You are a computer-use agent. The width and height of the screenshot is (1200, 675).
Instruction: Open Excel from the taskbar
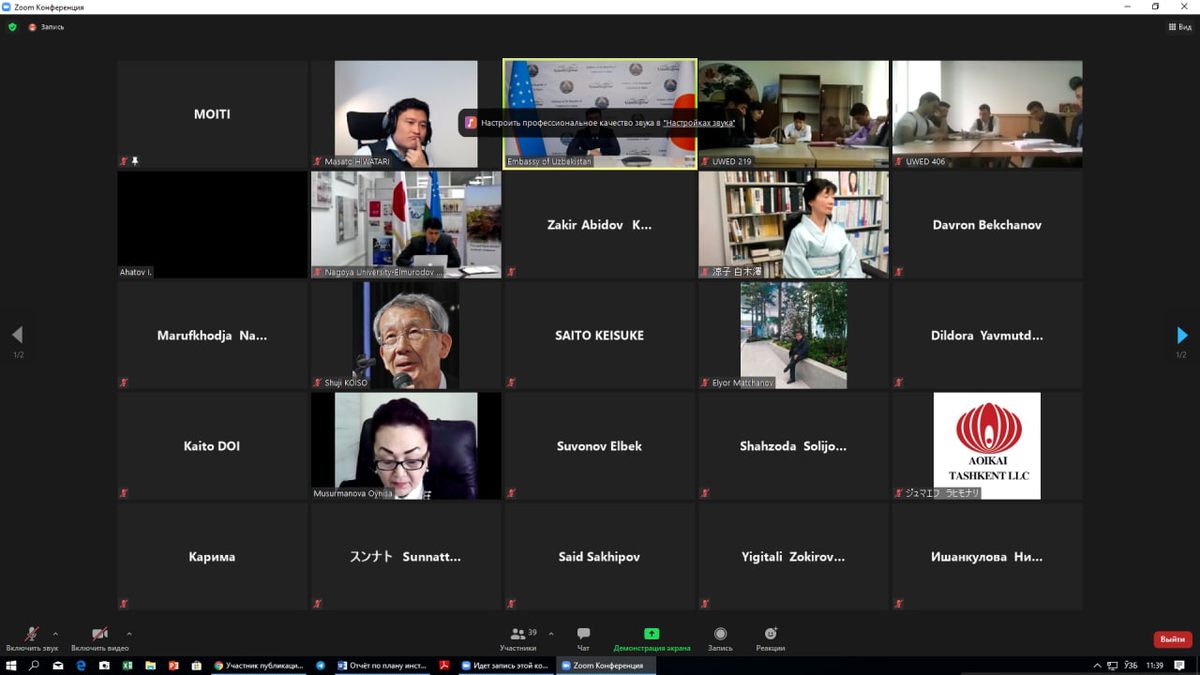pos(127,665)
